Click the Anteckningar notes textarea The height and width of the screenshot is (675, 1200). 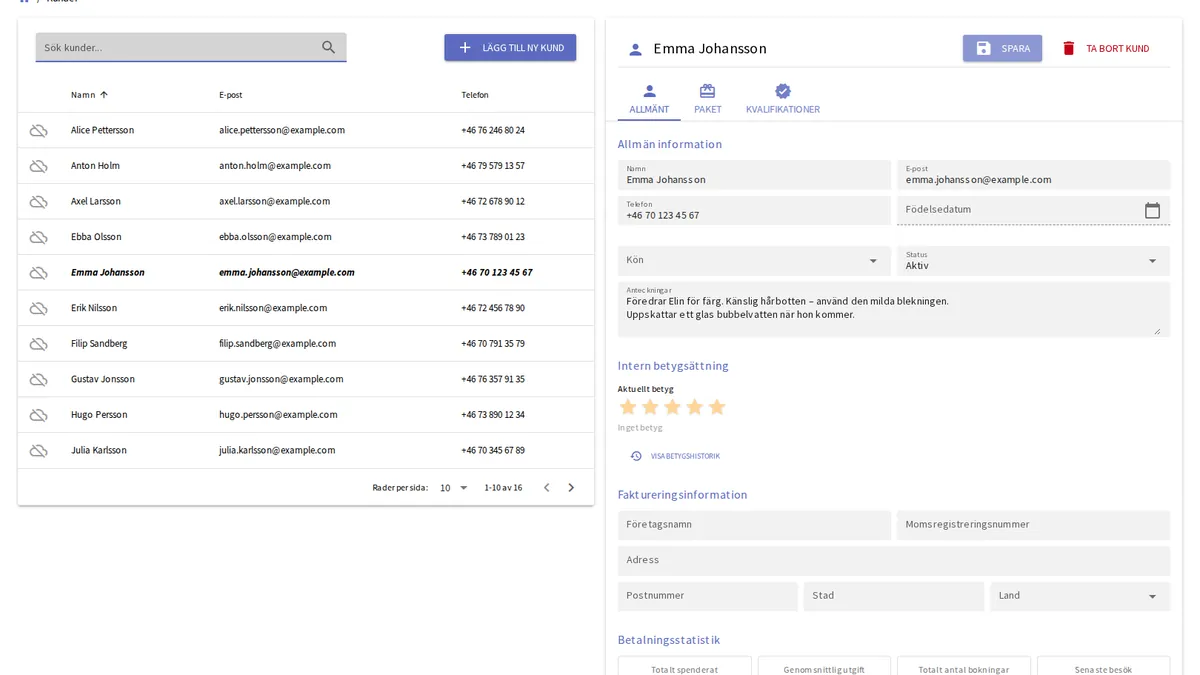(x=894, y=309)
